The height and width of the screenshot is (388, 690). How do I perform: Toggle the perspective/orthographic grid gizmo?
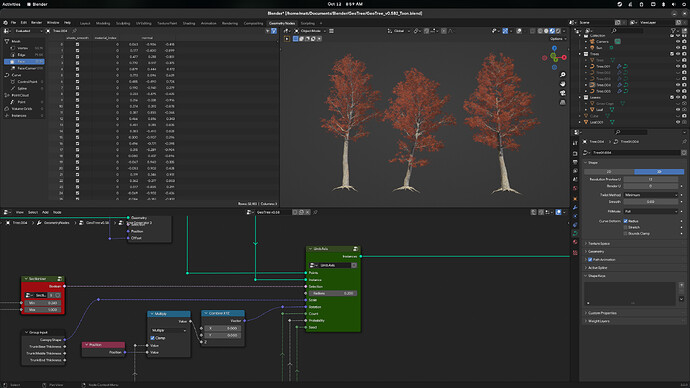point(562,102)
